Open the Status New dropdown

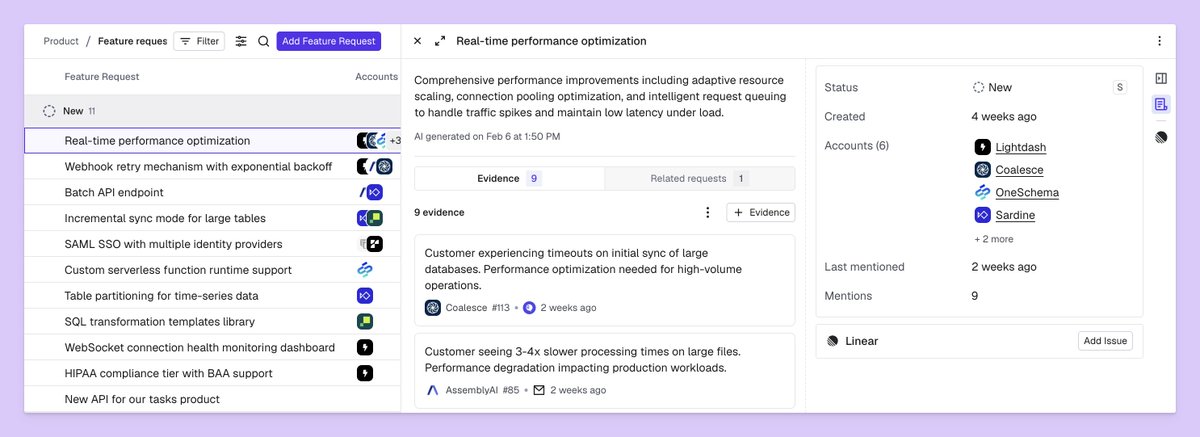(993, 88)
